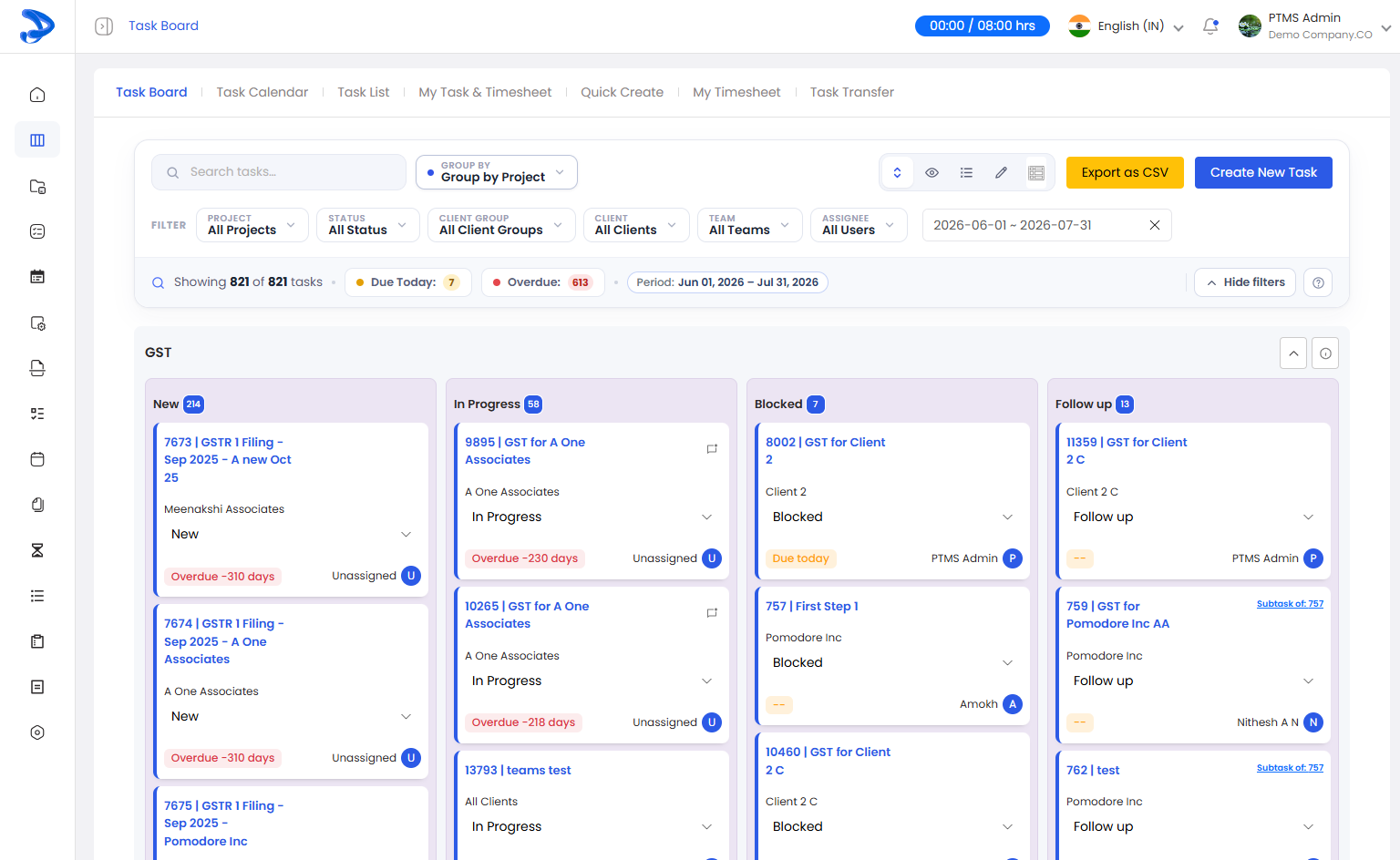Follow Subtask of 757 link on task 759
The width and height of the screenshot is (1400, 860).
tap(1290, 604)
